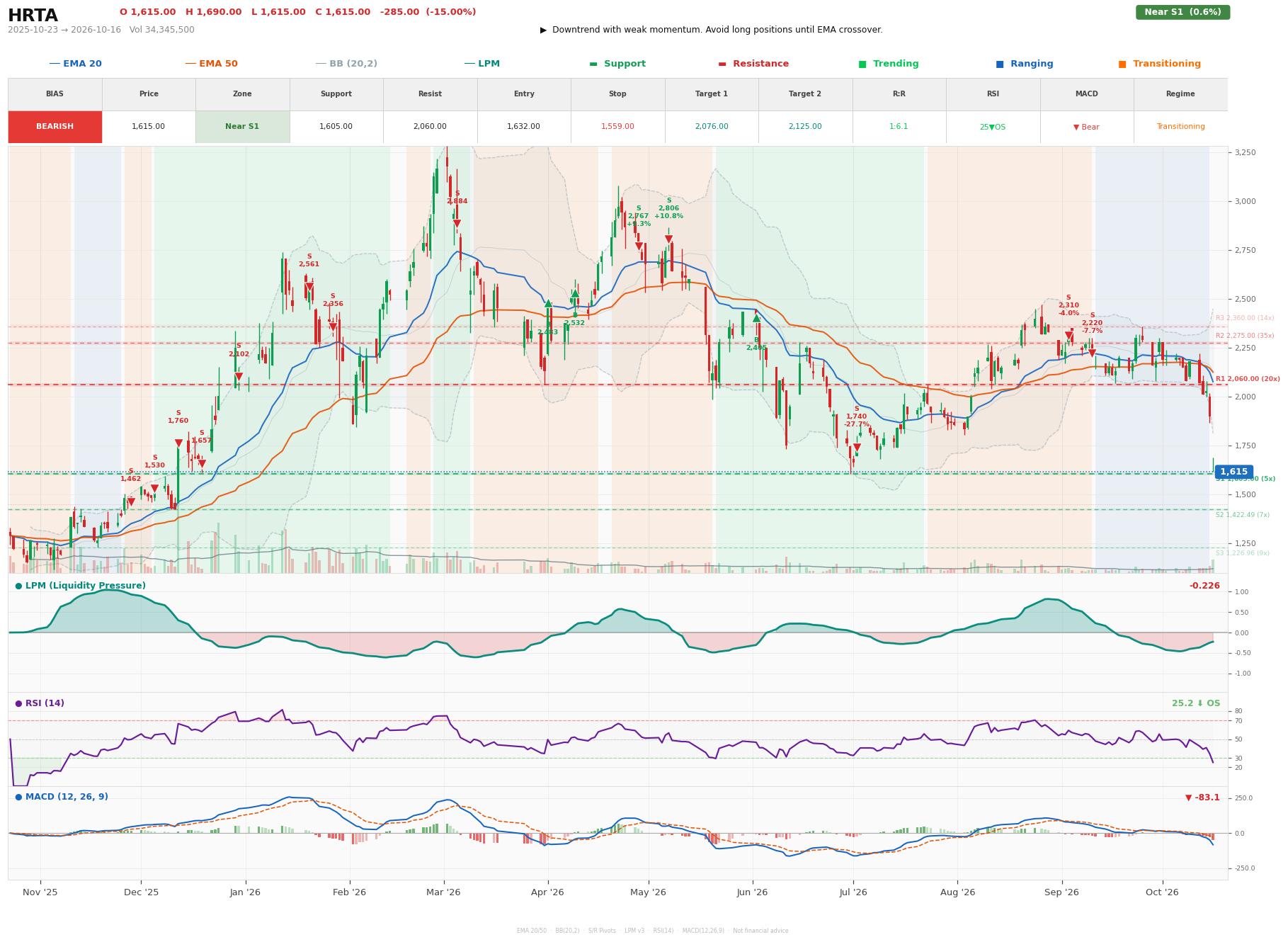Toggle the LPM legend entry

click(482, 64)
